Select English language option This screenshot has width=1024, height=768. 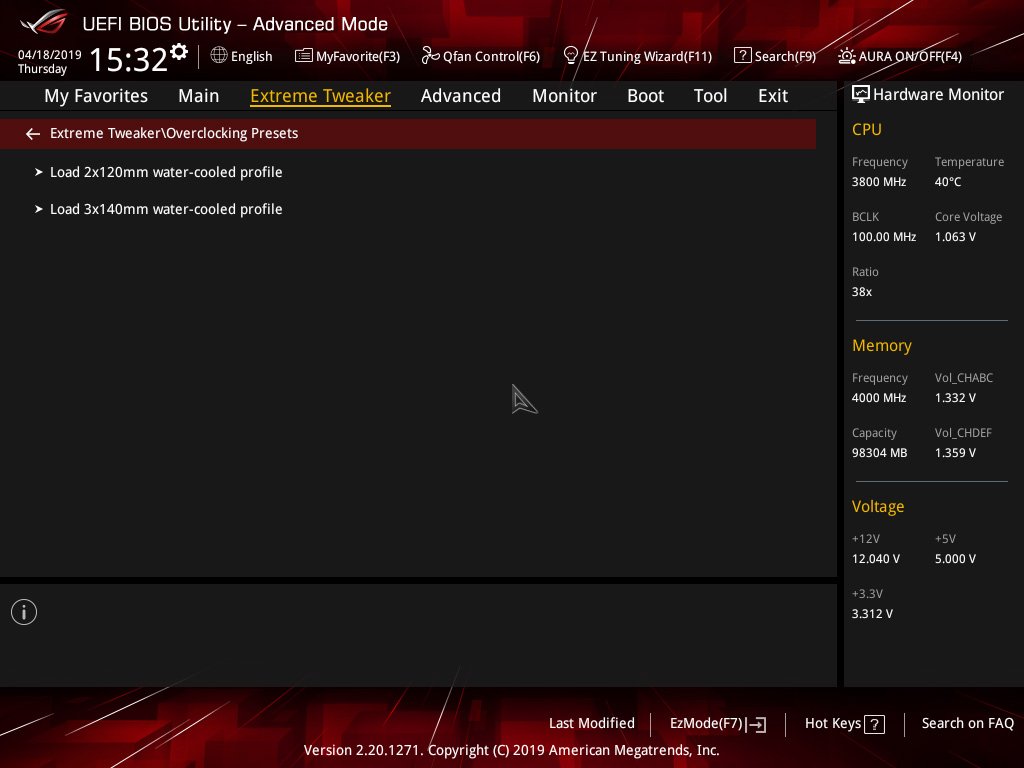(251, 57)
